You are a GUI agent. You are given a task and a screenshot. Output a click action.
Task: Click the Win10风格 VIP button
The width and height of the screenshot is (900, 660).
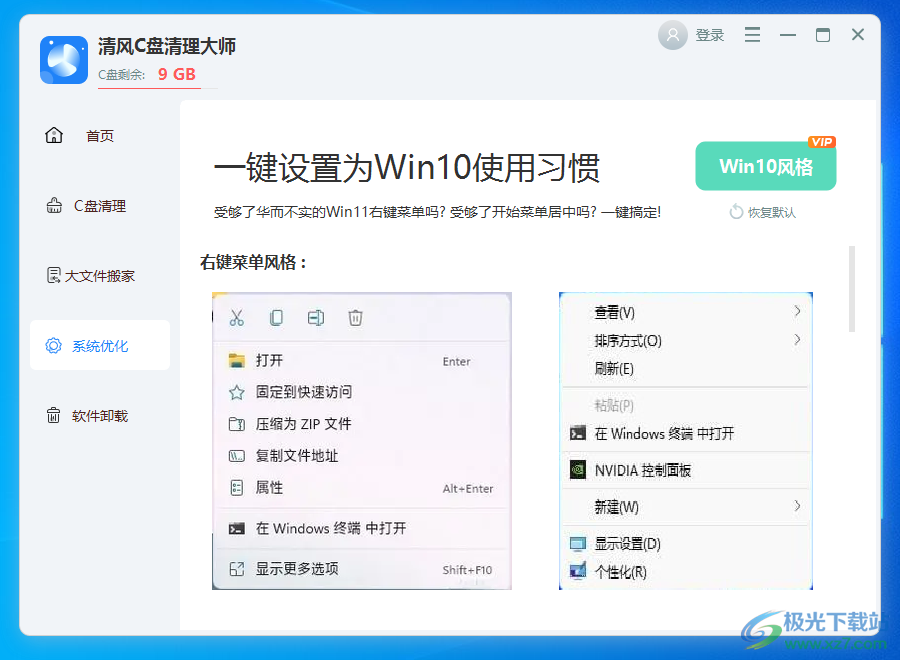coord(765,166)
